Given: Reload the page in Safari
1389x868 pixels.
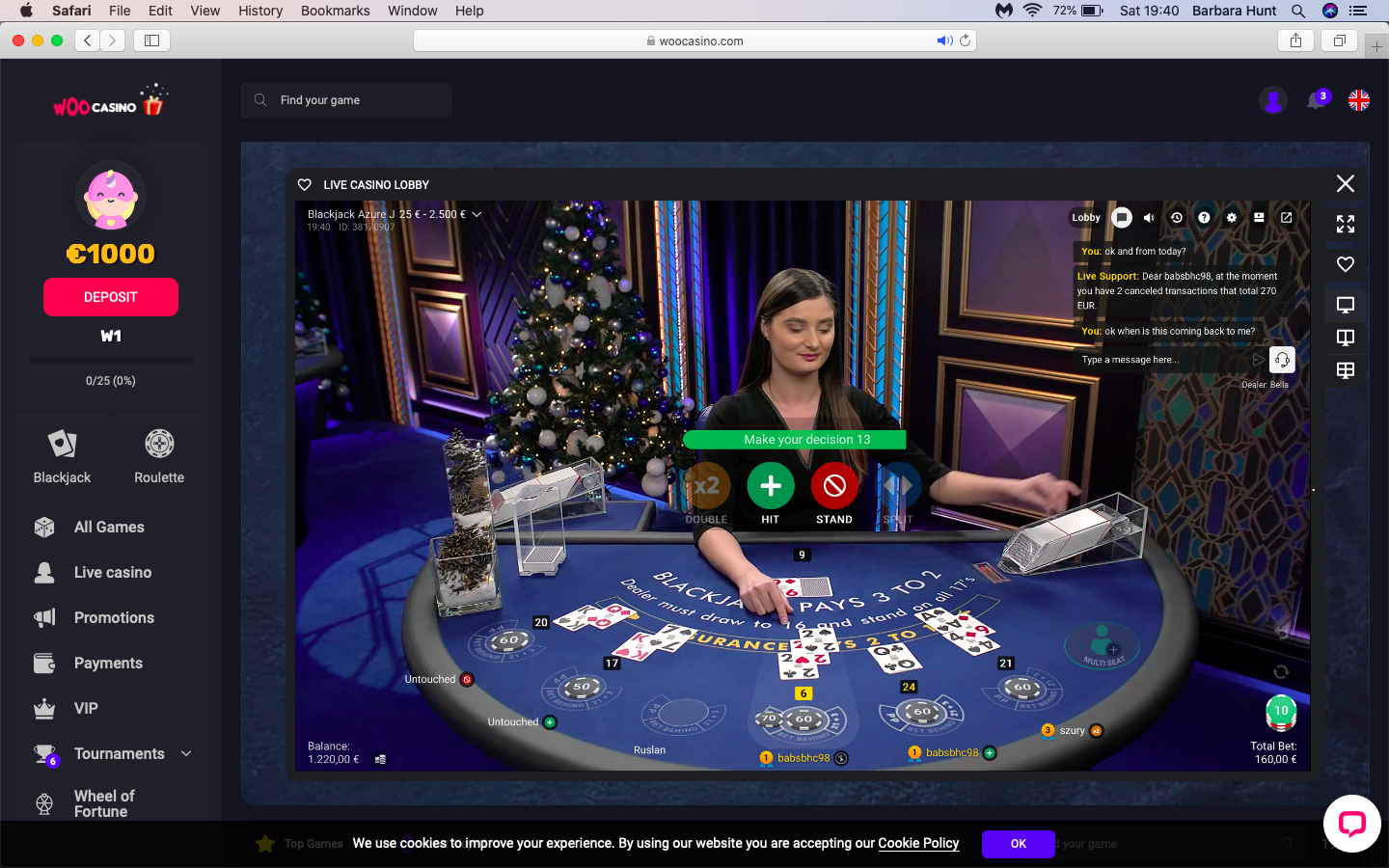Looking at the screenshot, I should [x=965, y=41].
